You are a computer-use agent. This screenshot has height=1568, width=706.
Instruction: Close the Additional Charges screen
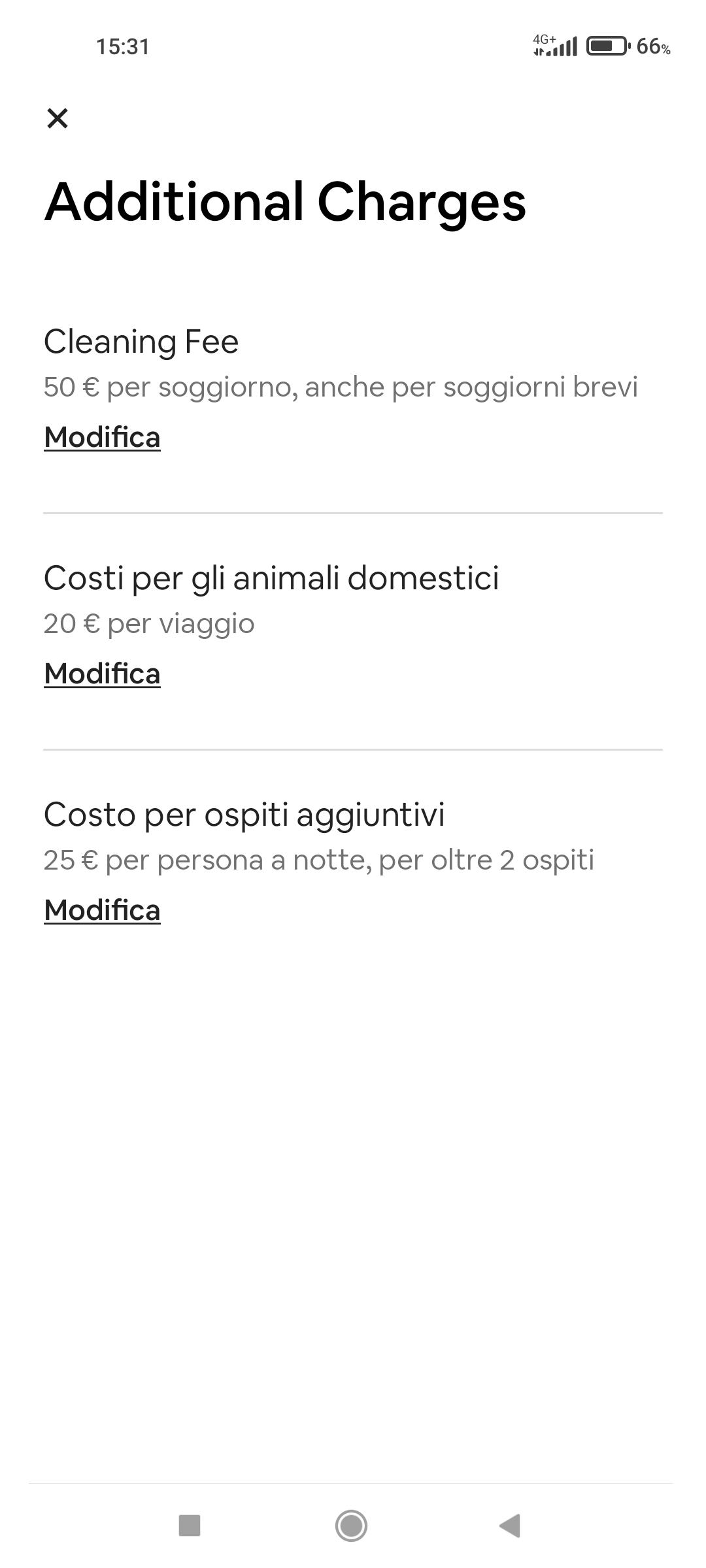click(58, 118)
